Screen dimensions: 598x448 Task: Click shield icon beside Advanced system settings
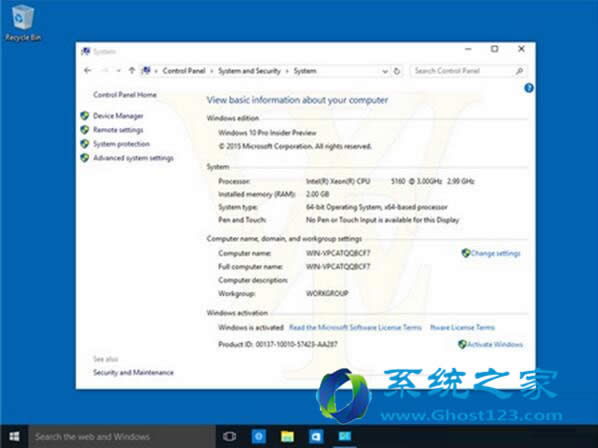click(x=85, y=158)
